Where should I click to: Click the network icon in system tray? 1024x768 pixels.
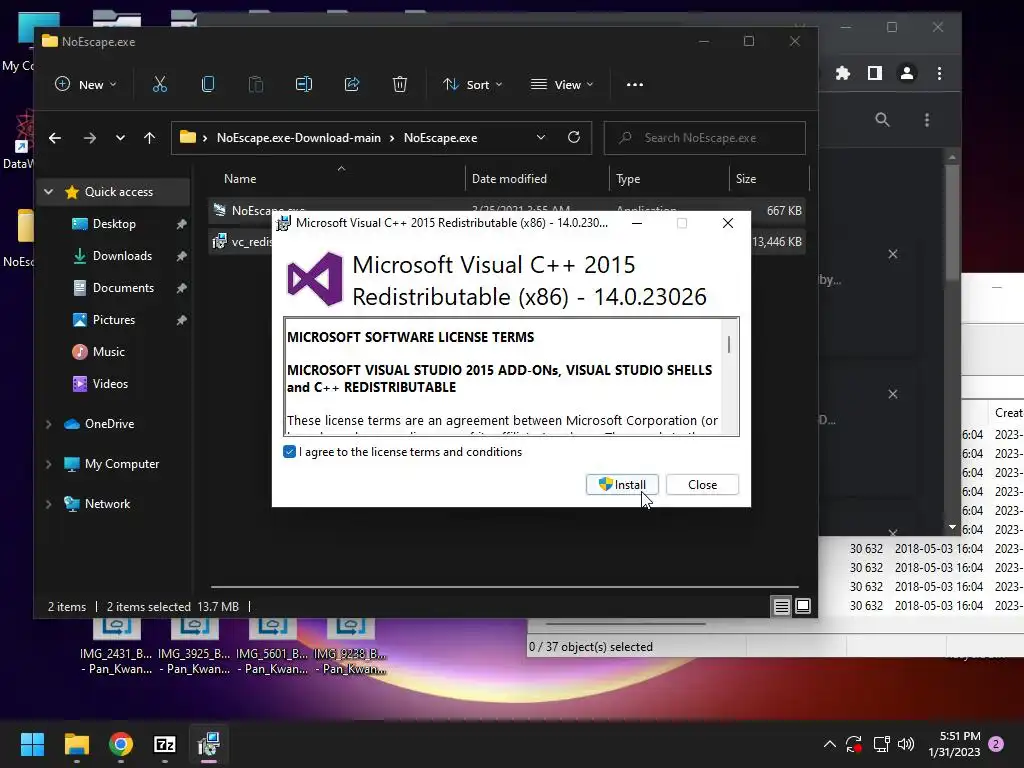click(881, 744)
